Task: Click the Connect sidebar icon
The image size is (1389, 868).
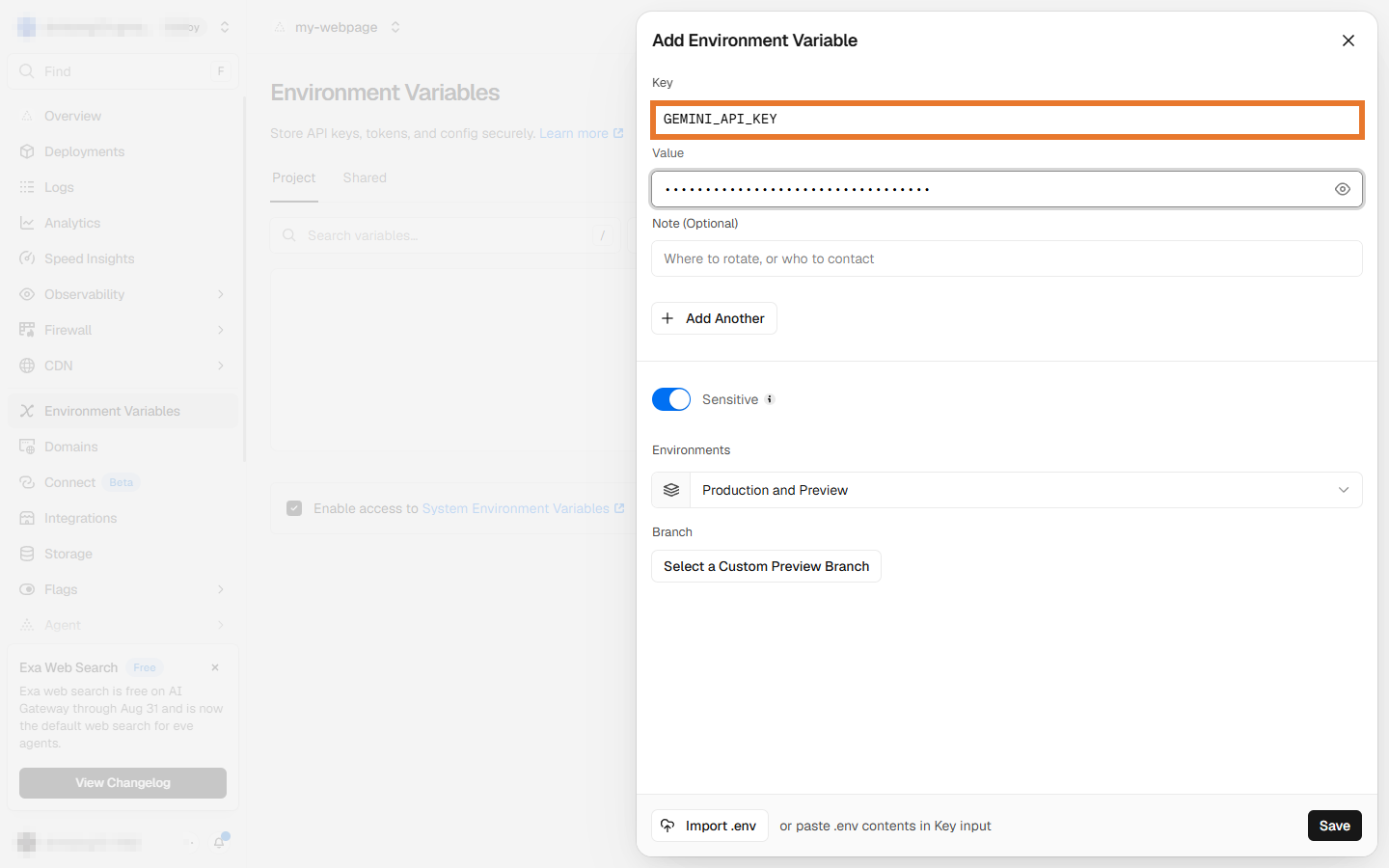Action: (x=27, y=482)
